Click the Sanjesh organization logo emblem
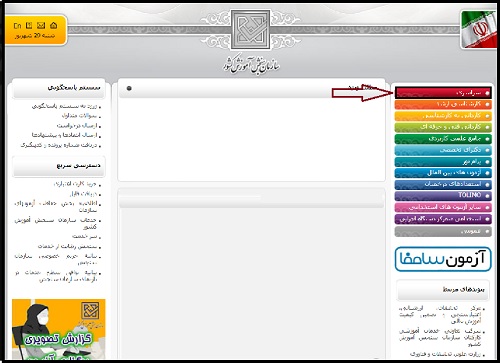Image resolution: width=500 pixels, height=363 pixels. [x=251, y=30]
